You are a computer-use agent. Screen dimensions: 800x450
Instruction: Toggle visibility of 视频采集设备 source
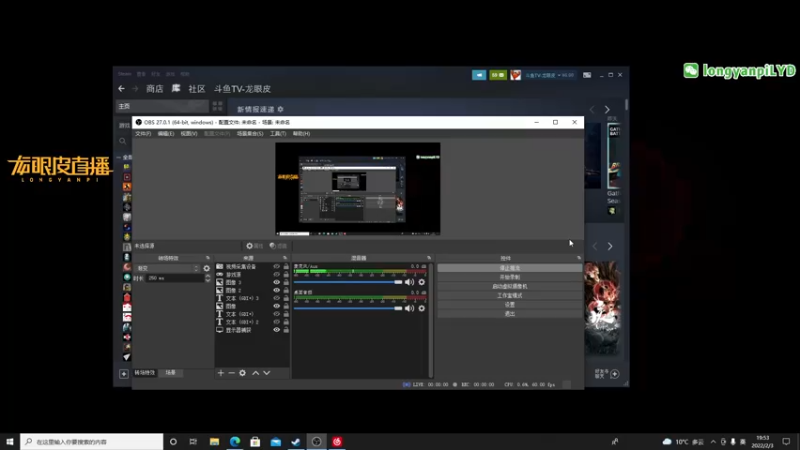pyautogui.click(x=277, y=266)
